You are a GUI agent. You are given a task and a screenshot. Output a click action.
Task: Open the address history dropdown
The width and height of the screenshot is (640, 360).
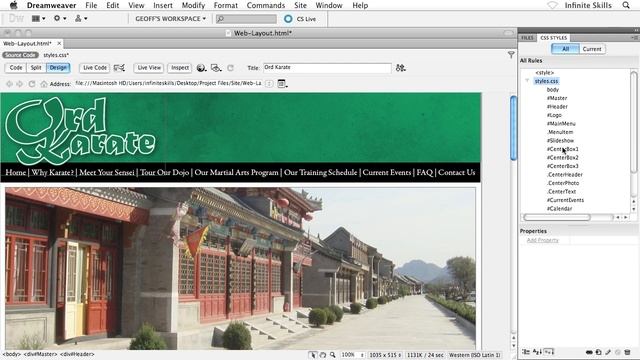pyautogui.click(x=269, y=84)
